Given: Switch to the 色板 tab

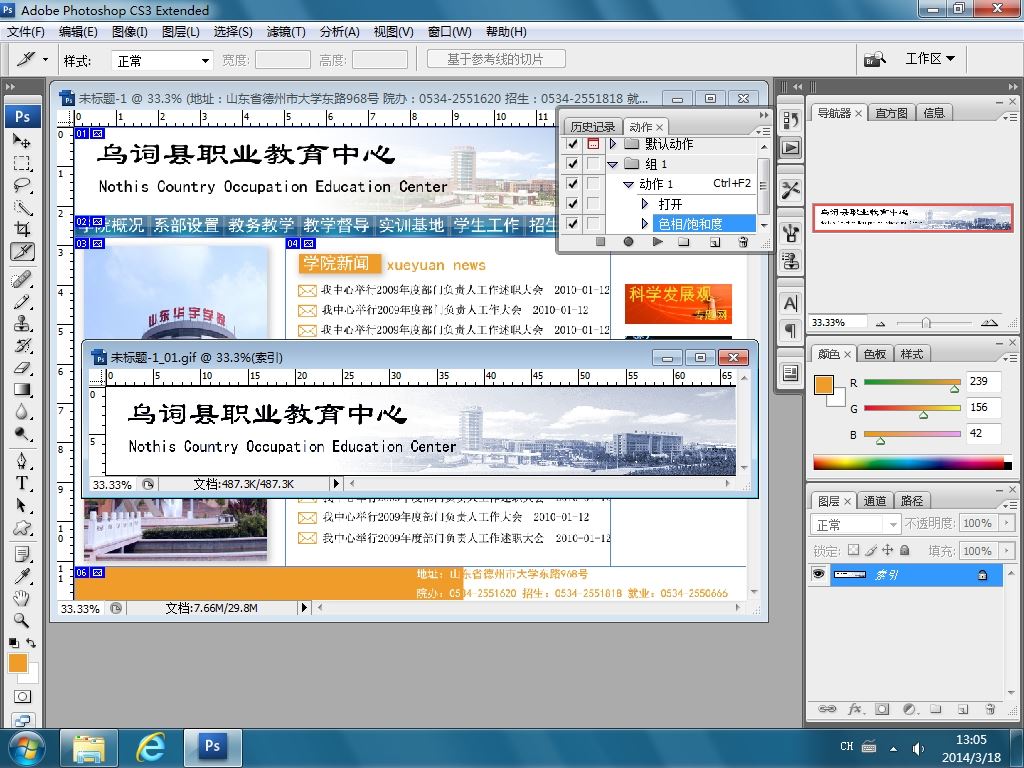Looking at the screenshot, I should click(x=874, y=354).
